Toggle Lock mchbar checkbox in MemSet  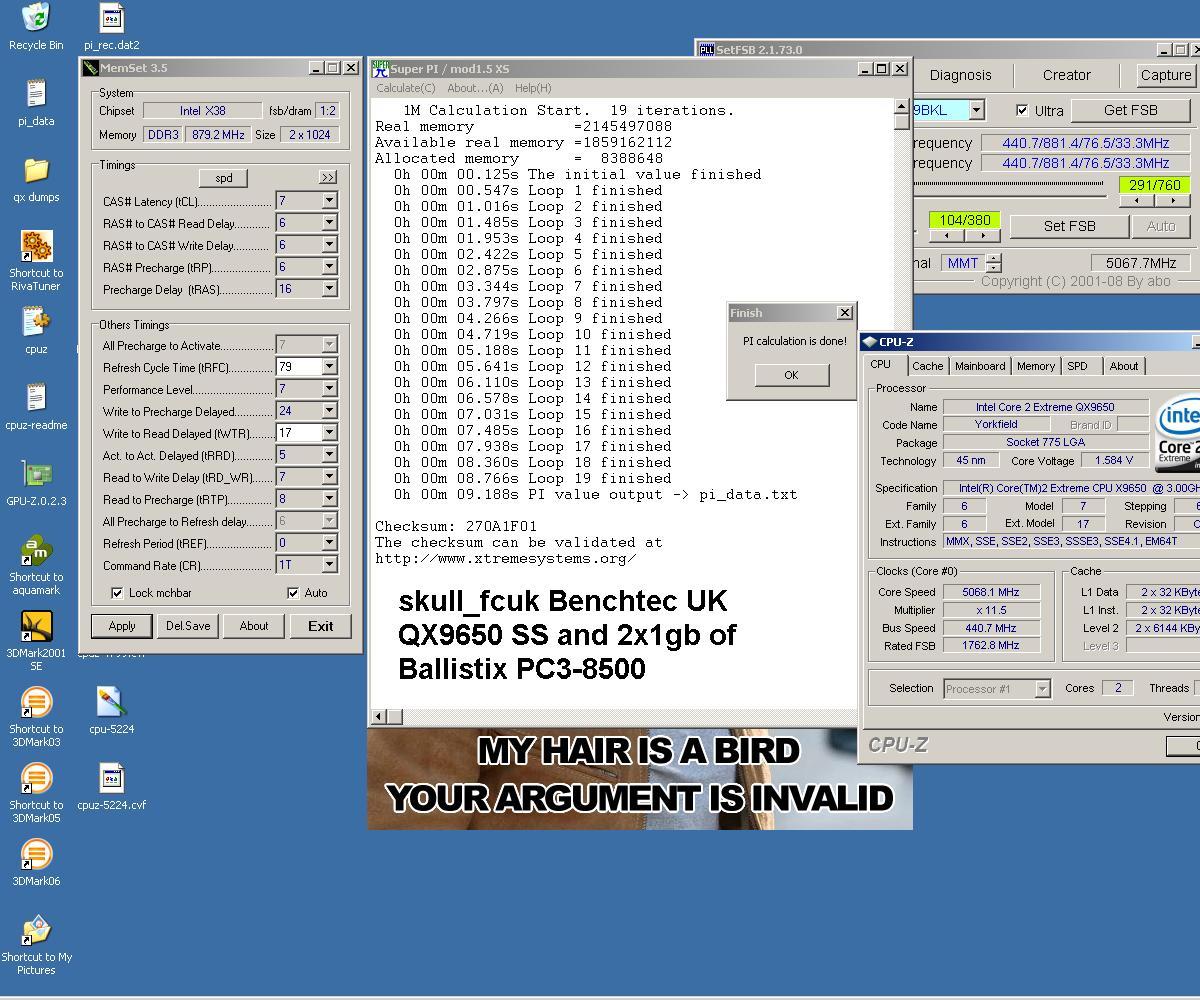coord(117,593)
